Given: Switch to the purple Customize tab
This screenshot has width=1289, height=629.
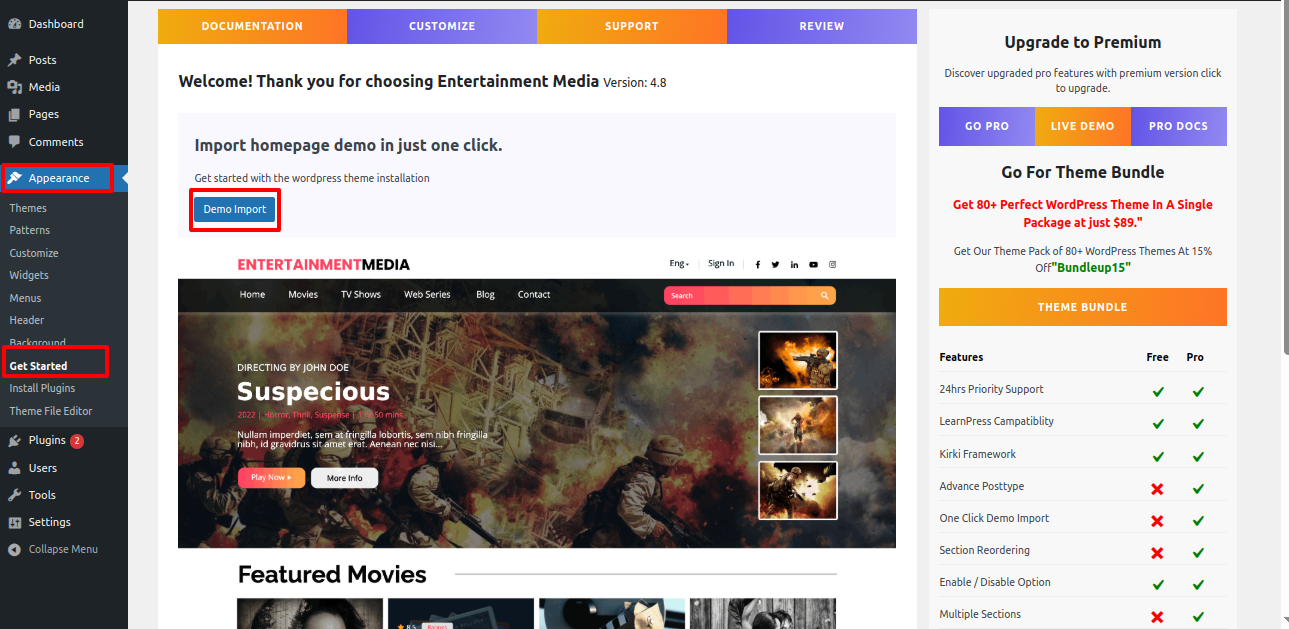Looking at the screenshot, I should (x=442, y=26).
